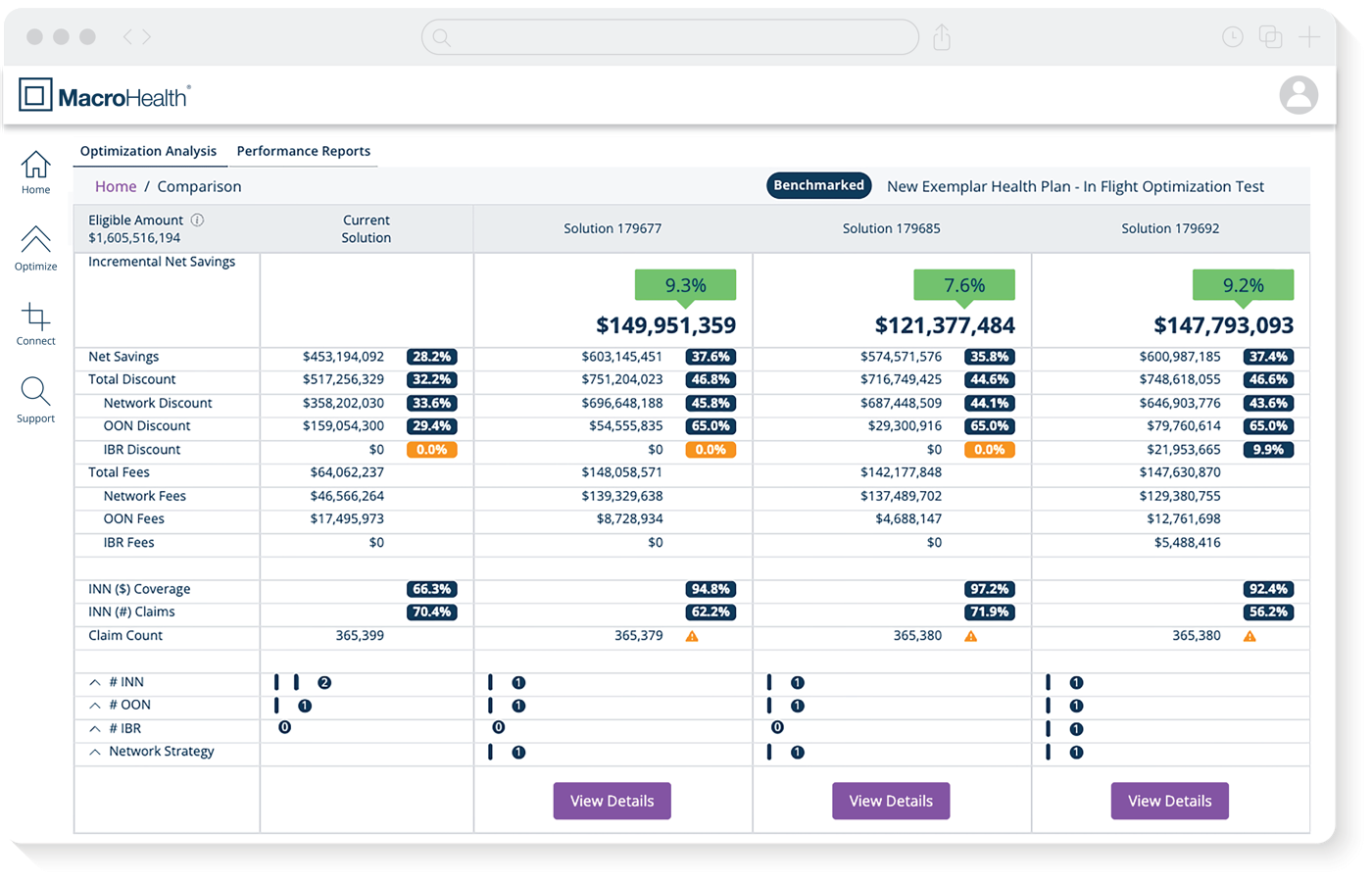Screen dimensions: 1372x883
Task: Collapse the # OON row
Action: [95, 706]
